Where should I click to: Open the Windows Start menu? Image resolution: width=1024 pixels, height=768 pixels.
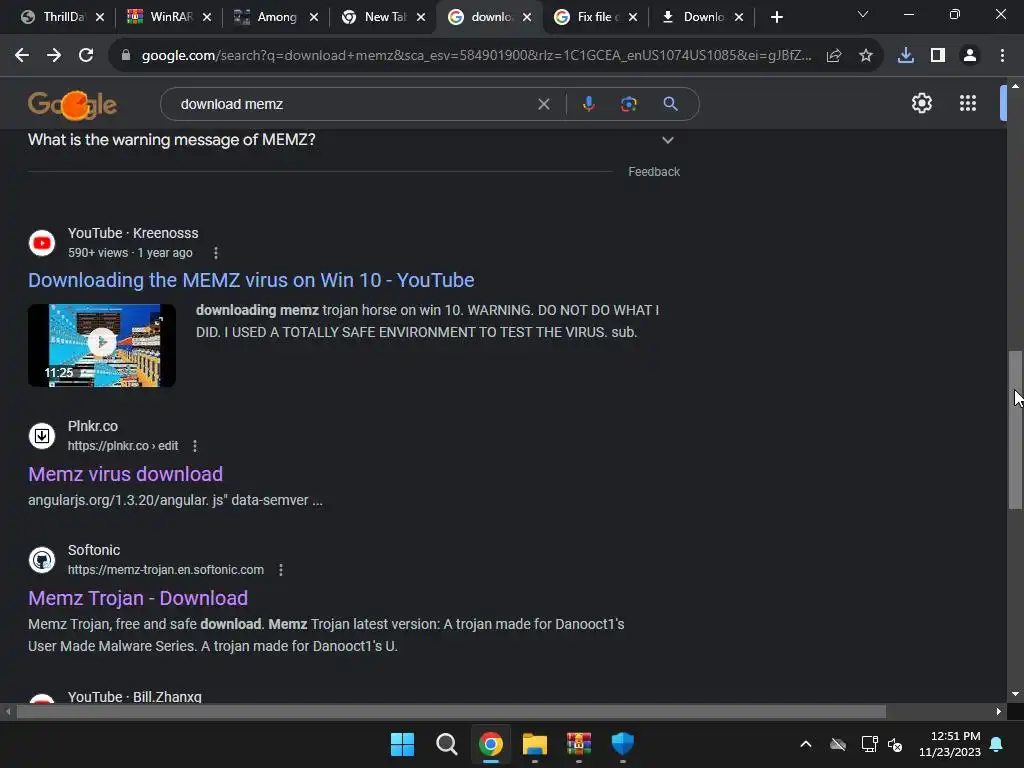point(402,744)
